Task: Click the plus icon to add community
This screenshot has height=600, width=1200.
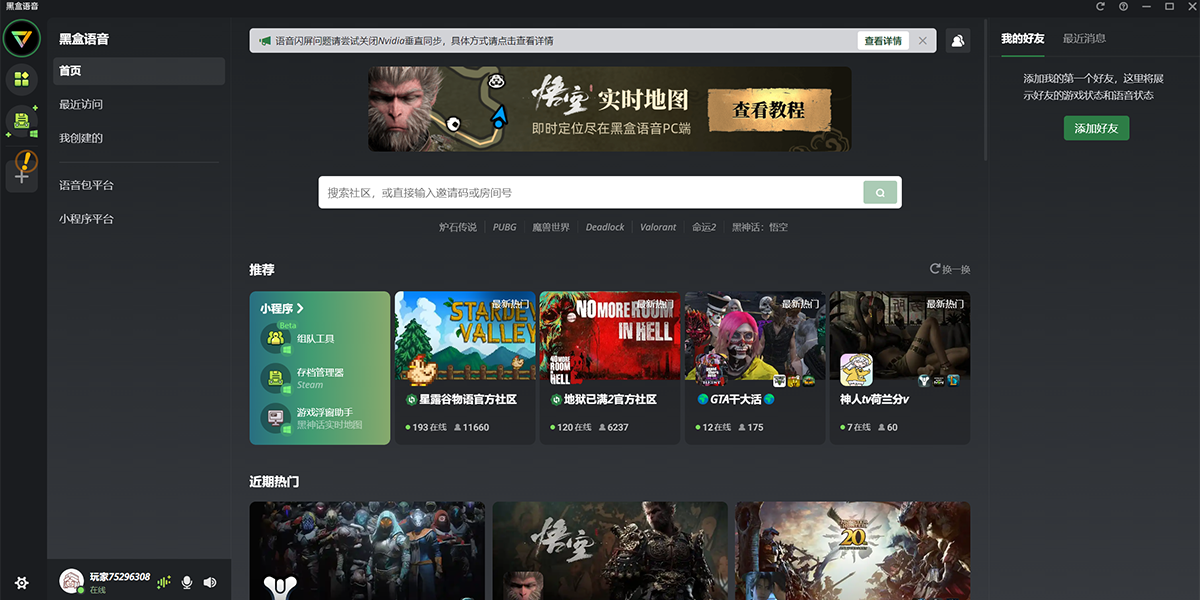Action: [21, 175]
